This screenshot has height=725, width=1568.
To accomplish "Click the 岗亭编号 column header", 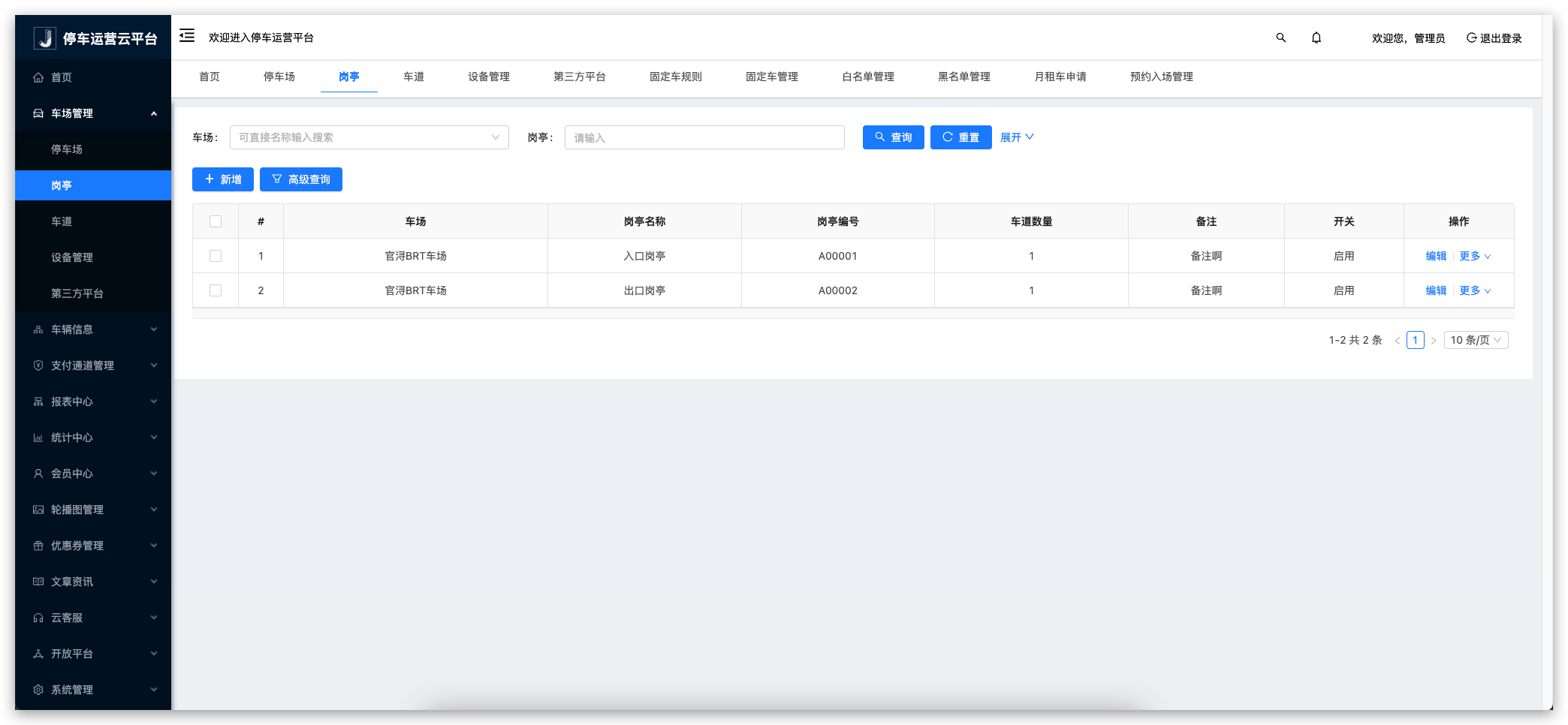I will pyautogui.click(x=838, y=221).
